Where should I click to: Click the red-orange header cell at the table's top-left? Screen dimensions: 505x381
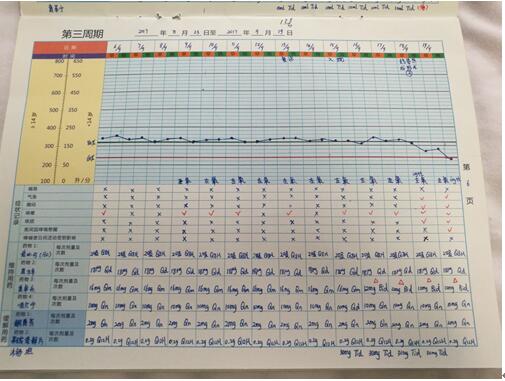click(70, 47)
